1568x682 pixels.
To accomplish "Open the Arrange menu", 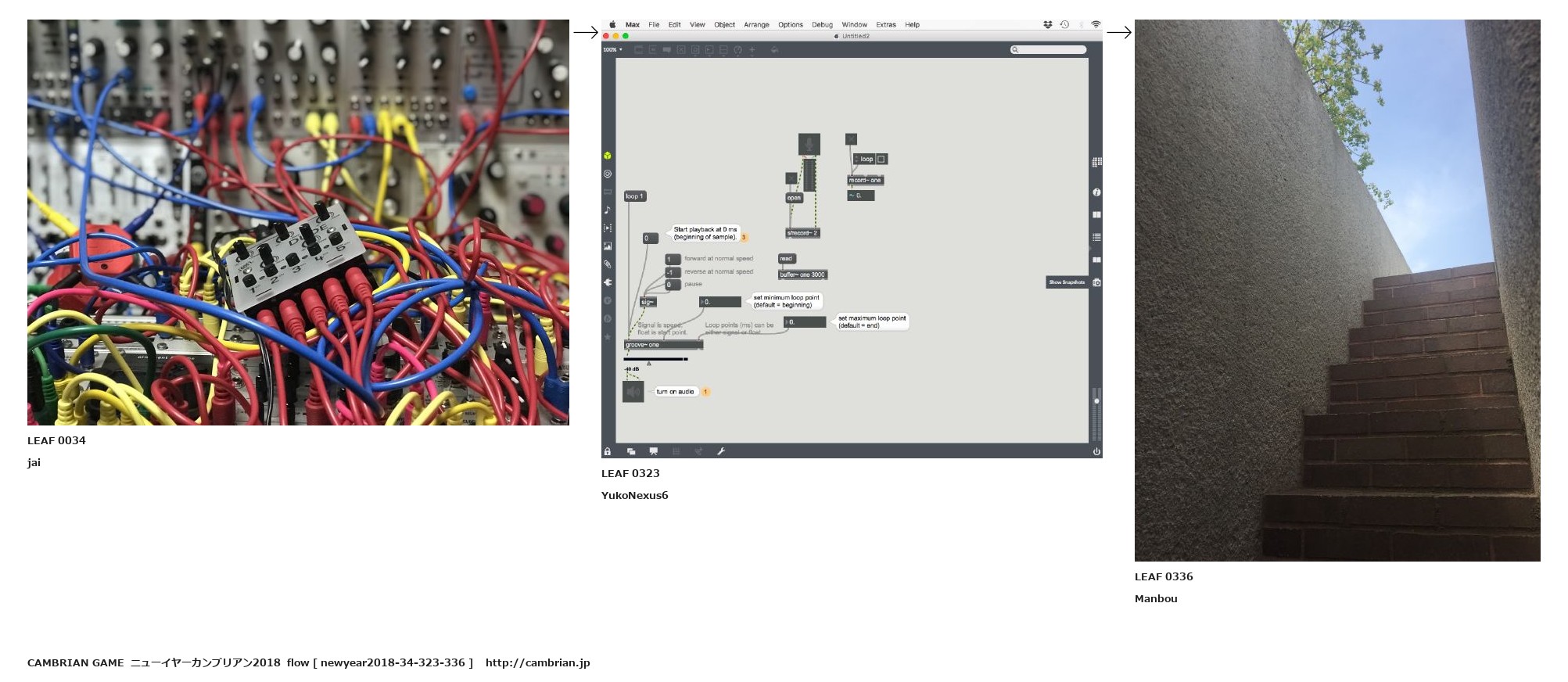I will click(x=755, y=25).
